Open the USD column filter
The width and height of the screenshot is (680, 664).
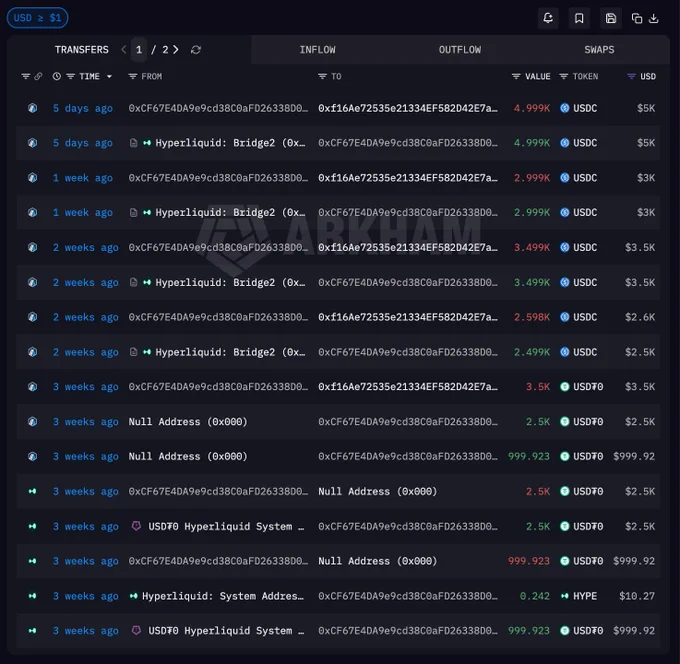[x=631, y=76]
